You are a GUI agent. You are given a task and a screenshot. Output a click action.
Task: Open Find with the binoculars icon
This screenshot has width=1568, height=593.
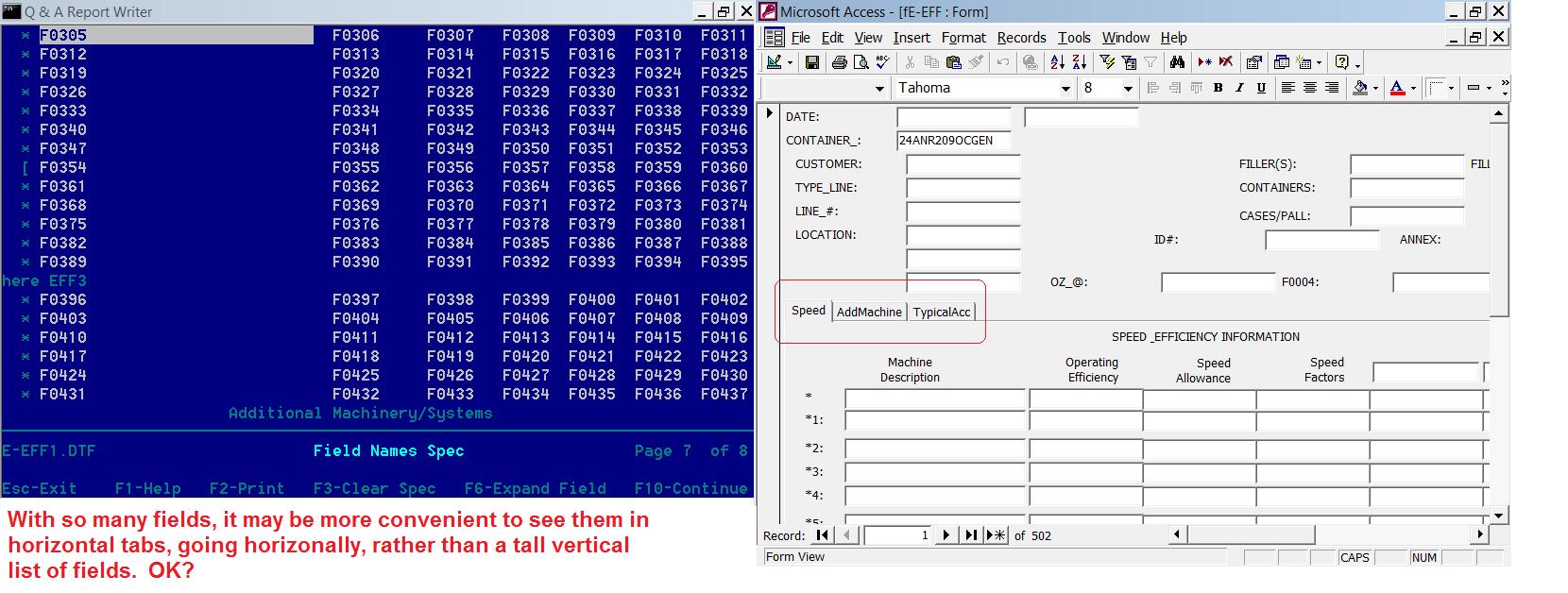click(x=1177, y=62)
